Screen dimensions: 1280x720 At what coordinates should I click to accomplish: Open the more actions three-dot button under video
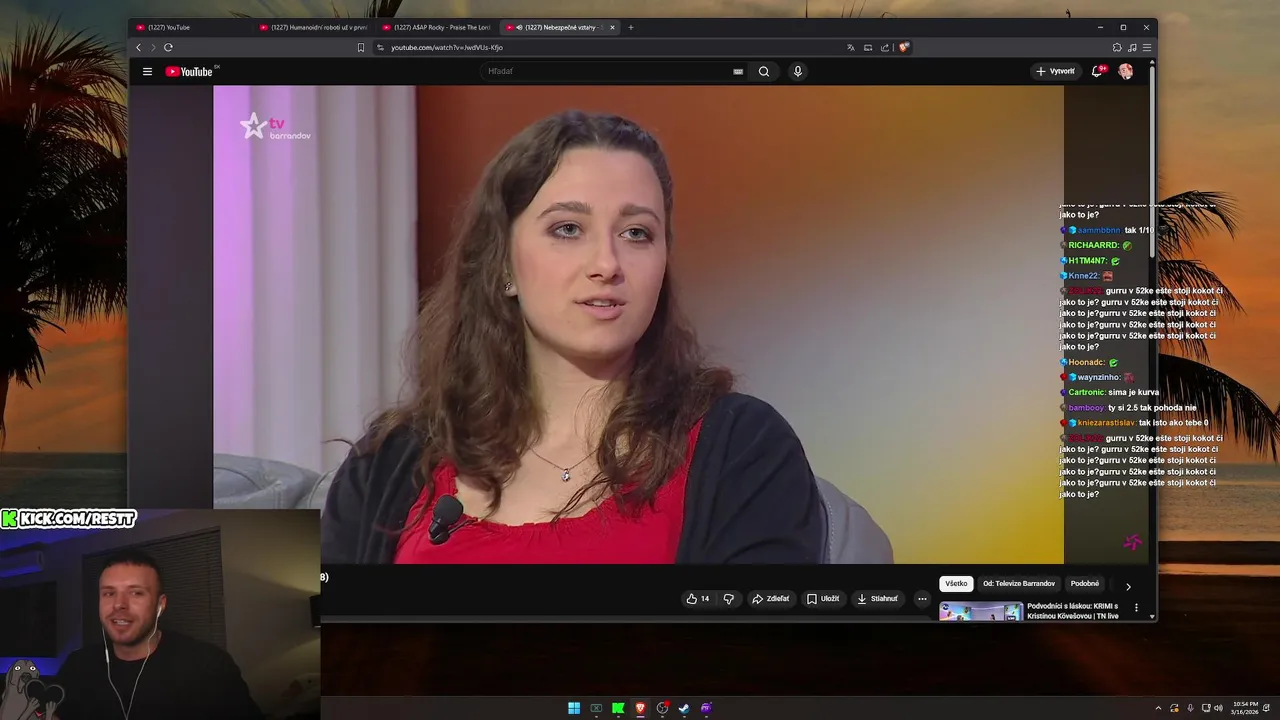922,599
